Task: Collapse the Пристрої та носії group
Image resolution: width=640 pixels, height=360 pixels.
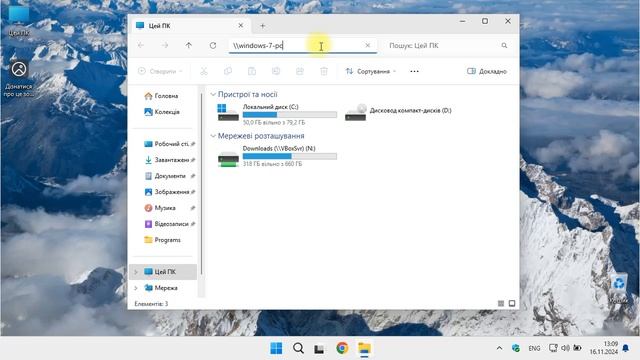Action: pyautogui.click(x=213, y=94)
